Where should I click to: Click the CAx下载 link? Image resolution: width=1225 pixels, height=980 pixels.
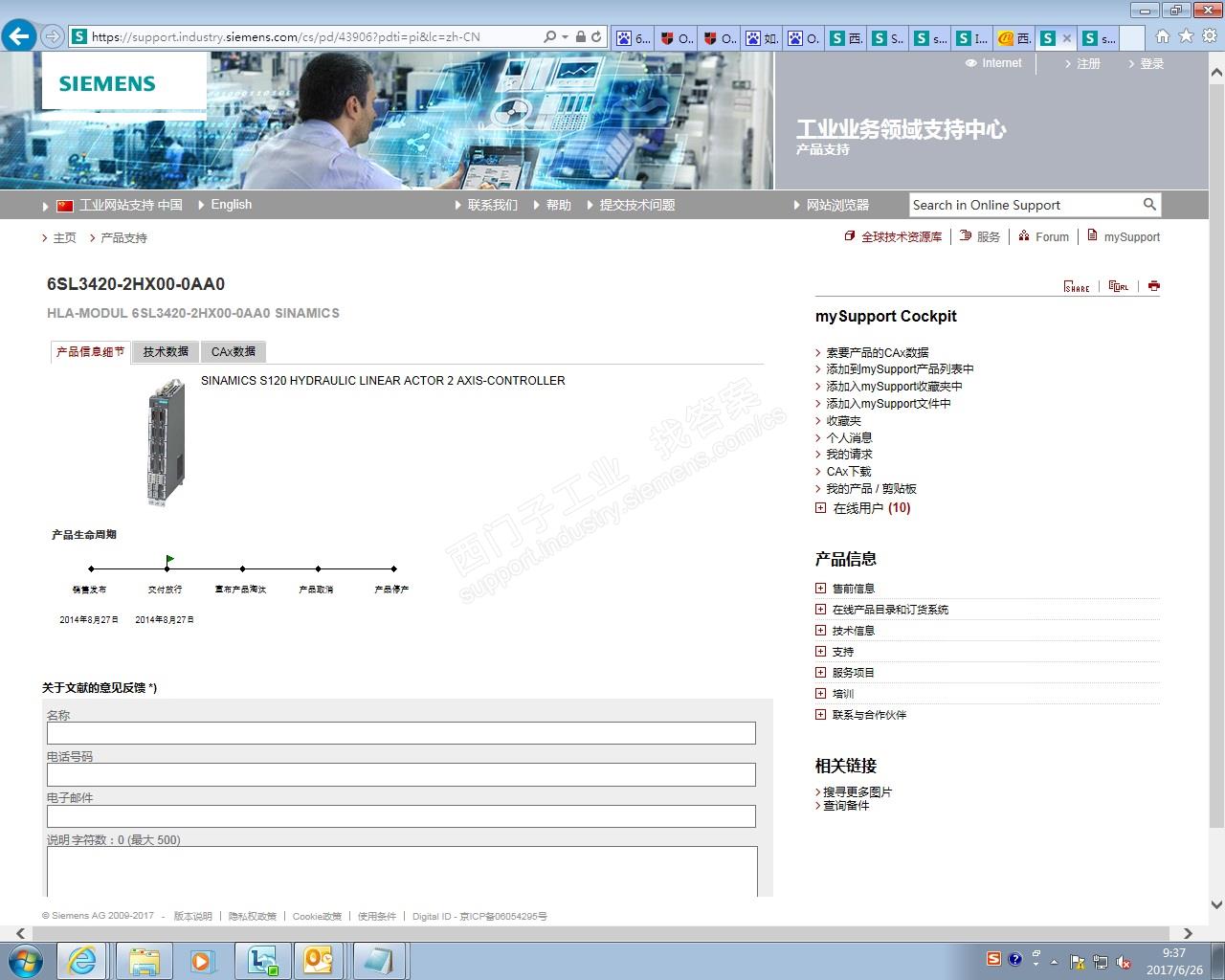pyautogui.click(x=849, y=472)
